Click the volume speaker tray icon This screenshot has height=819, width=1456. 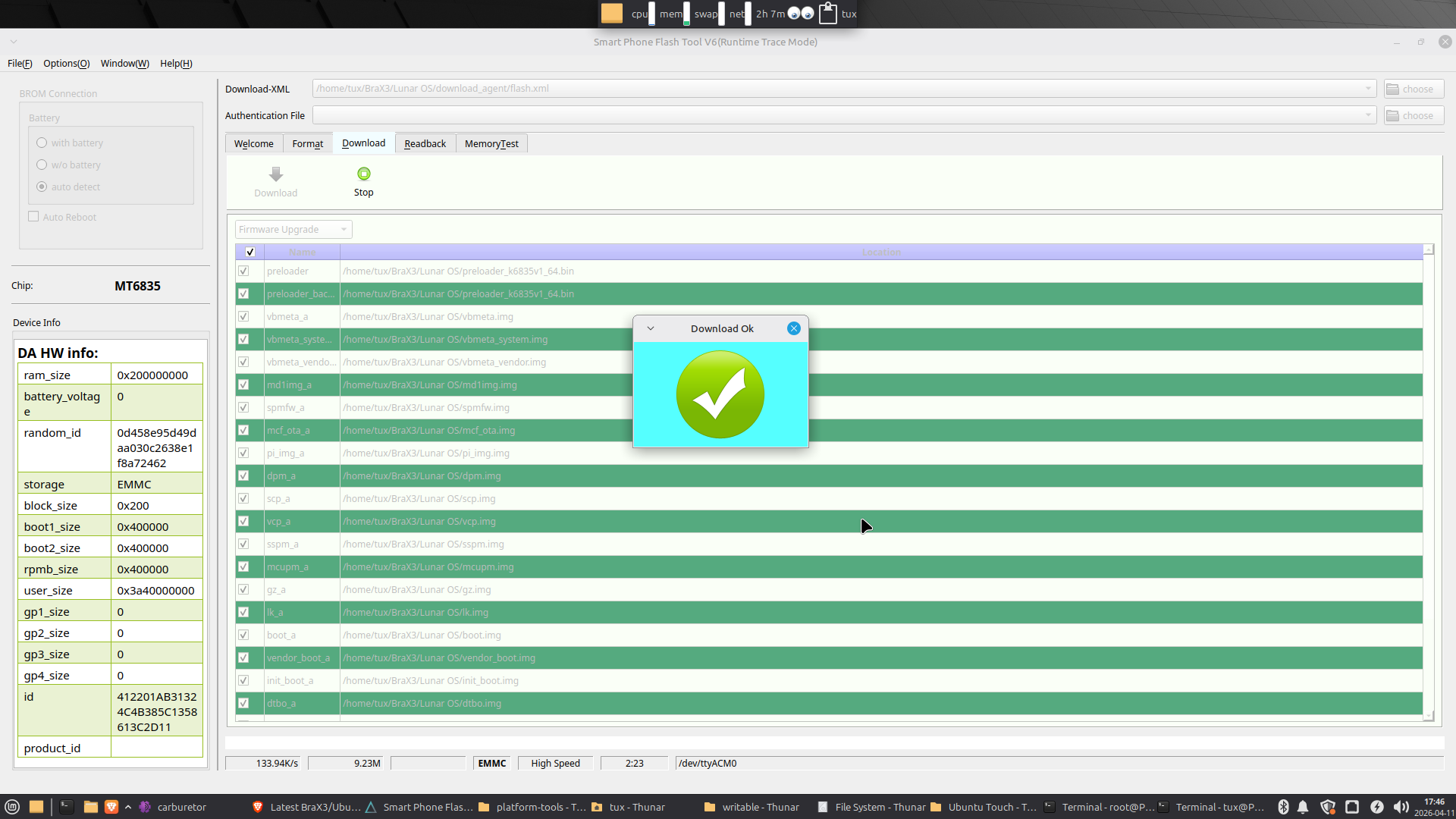point(1400,807)
